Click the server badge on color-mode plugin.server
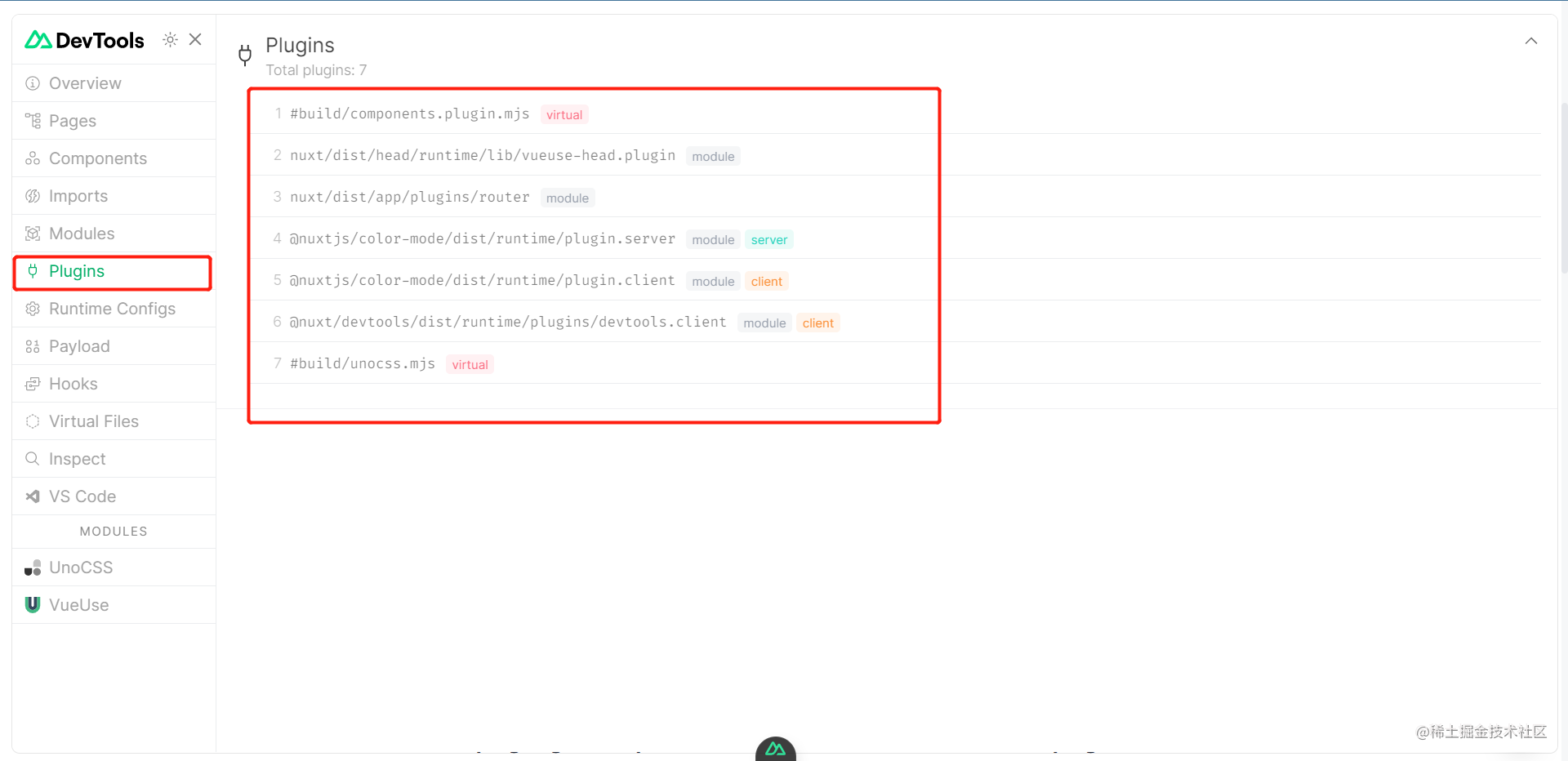Image resolution: width=1568 pixels, height=761 pixels. click(x=768, y=239)
